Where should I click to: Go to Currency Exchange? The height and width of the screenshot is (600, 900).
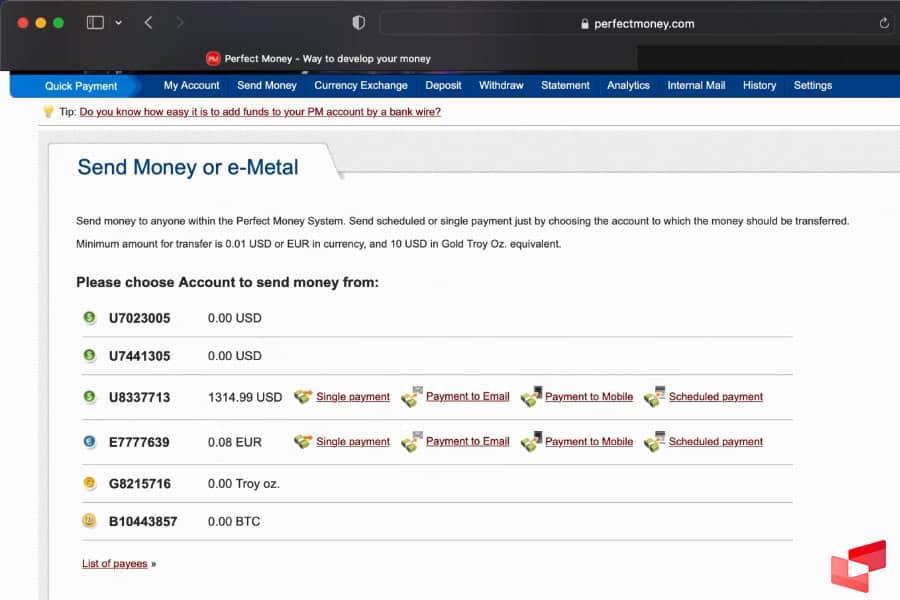point(360,85)
